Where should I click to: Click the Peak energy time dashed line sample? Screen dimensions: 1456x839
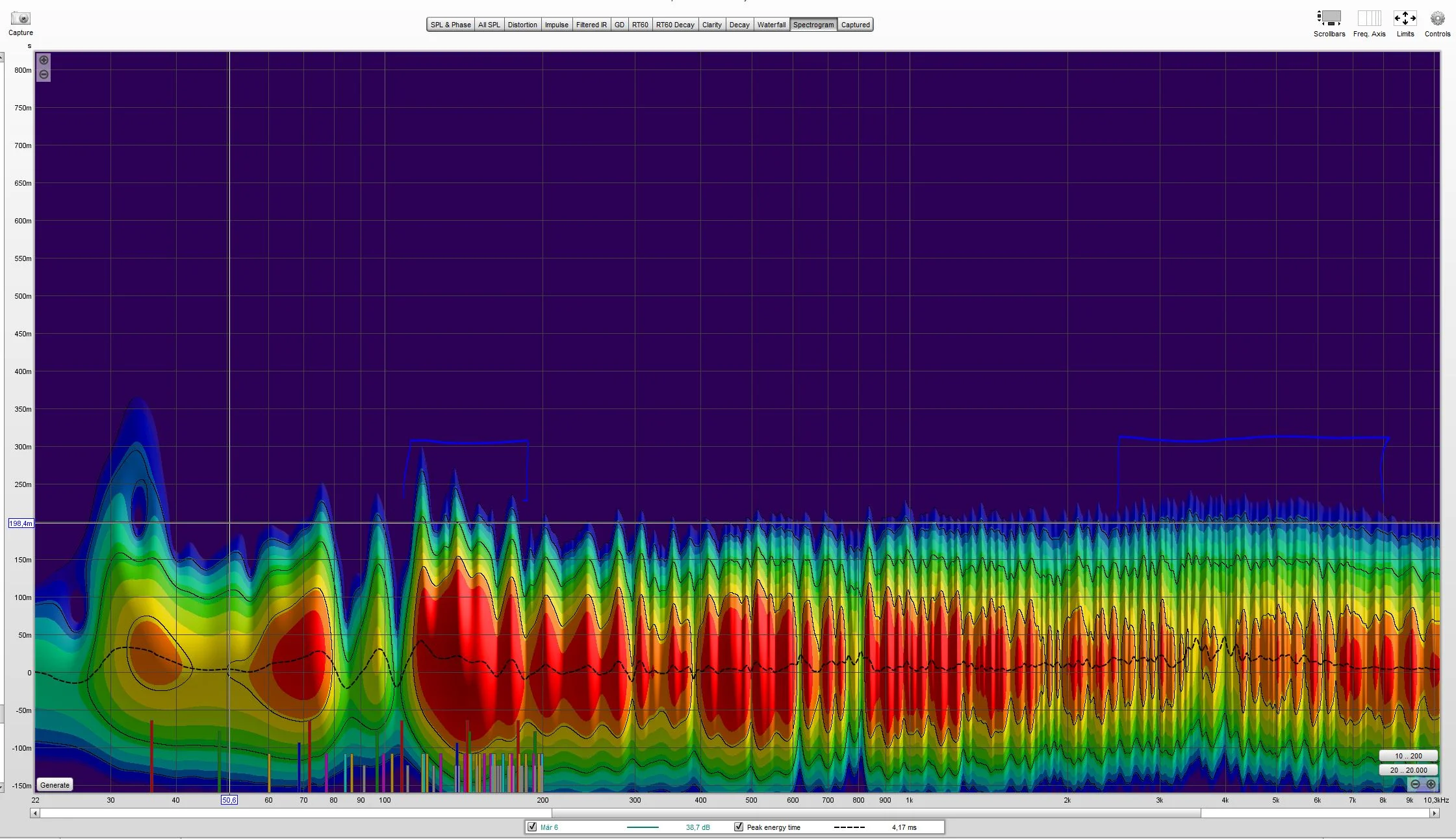tap(849, 827)
